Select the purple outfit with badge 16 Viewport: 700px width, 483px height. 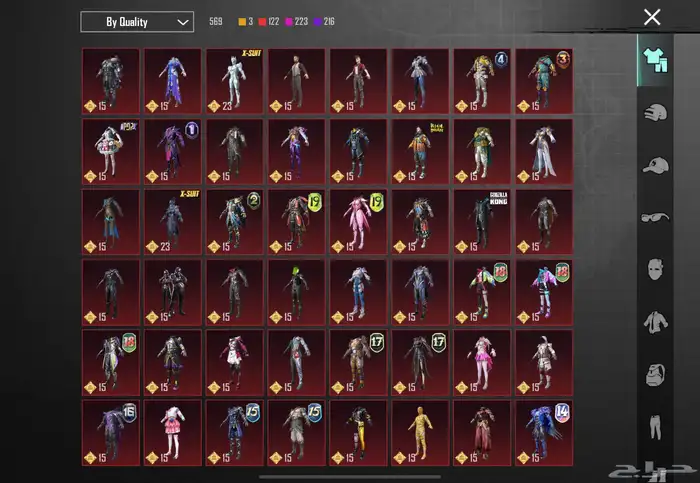(x=111, y=433)
